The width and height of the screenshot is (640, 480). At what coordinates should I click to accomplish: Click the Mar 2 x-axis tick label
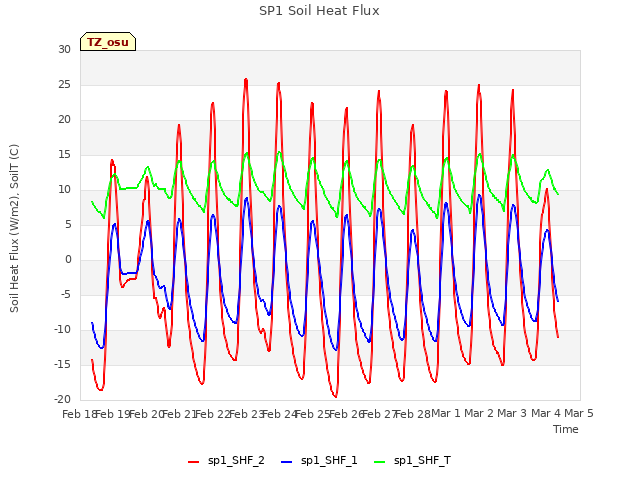pyautogui.click(x=479, y=413)
